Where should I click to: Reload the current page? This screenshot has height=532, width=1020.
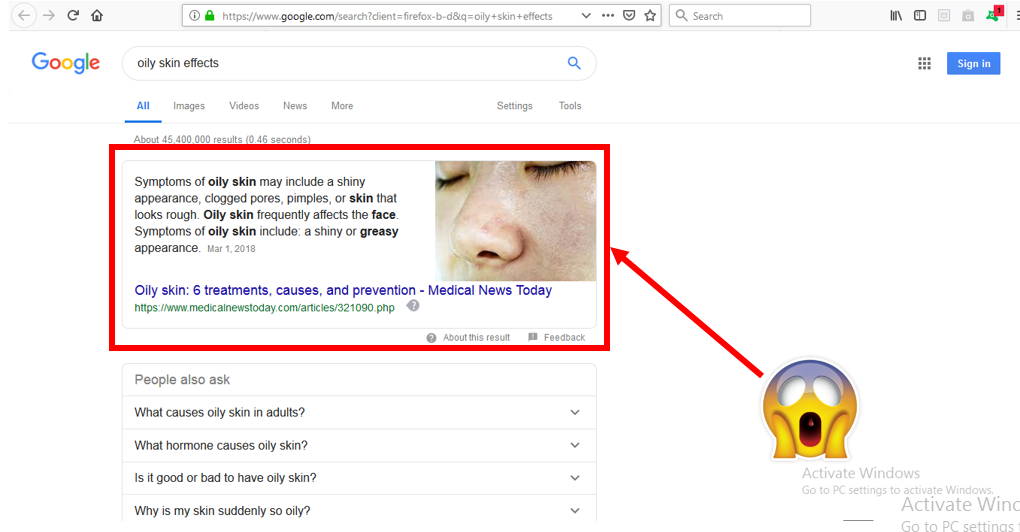(73, 16)
